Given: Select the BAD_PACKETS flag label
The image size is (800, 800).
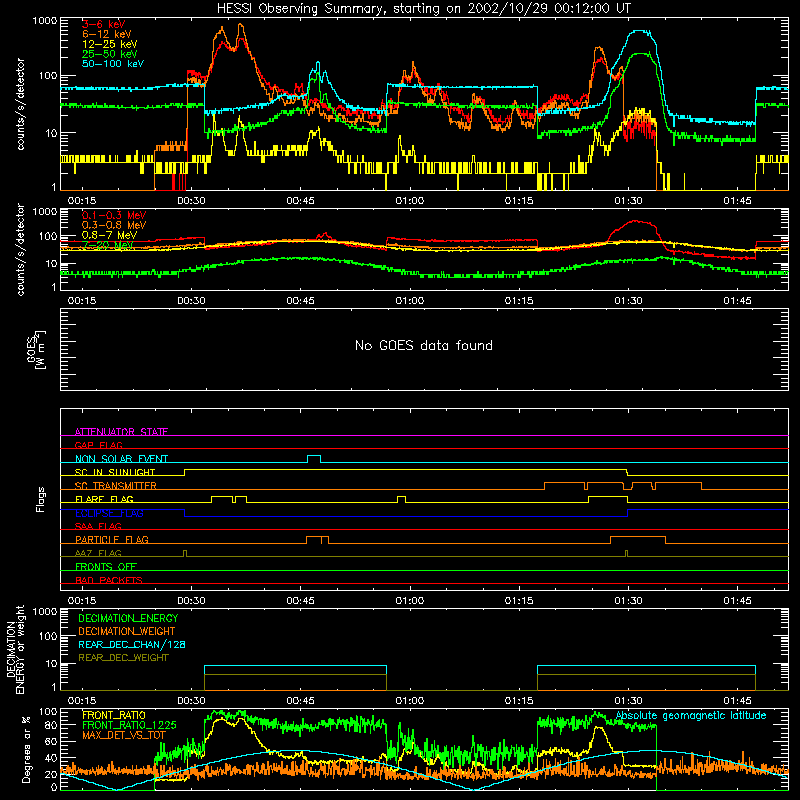Looking at the screenshot, I should tap(109, 580).
